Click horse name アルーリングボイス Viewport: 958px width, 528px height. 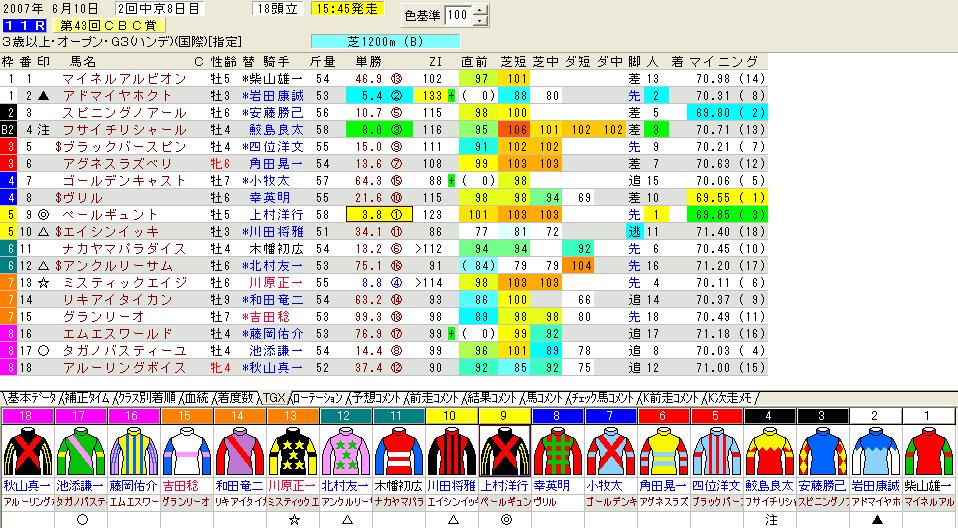pyautogui.click(x=125, y=368)
